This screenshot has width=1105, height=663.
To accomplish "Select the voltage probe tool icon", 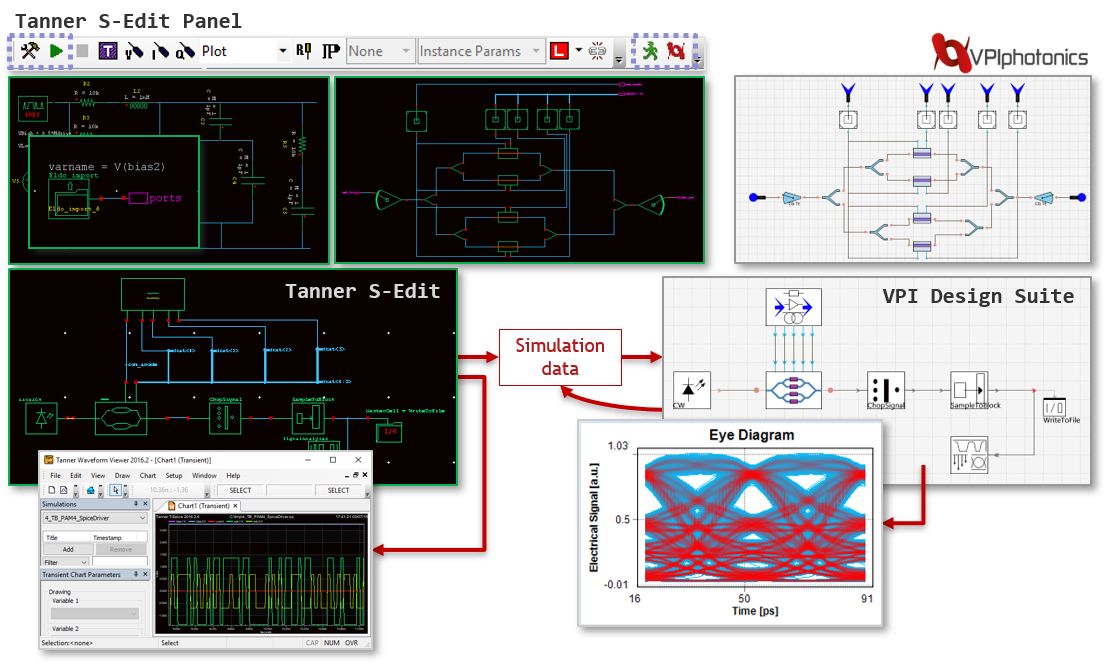I will (x=135, y=51).
